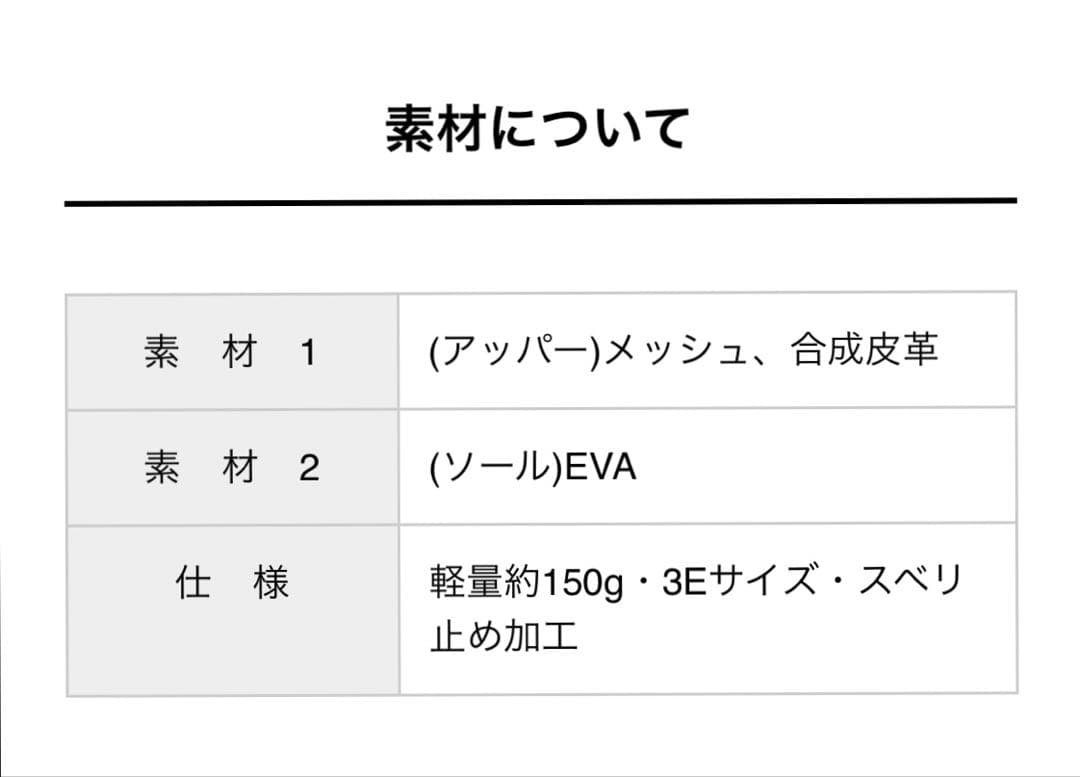The image size is (1080, 777).
Task: Click the 3Eサイズ text
Action: pyautogui.click(x=740, y=581)
